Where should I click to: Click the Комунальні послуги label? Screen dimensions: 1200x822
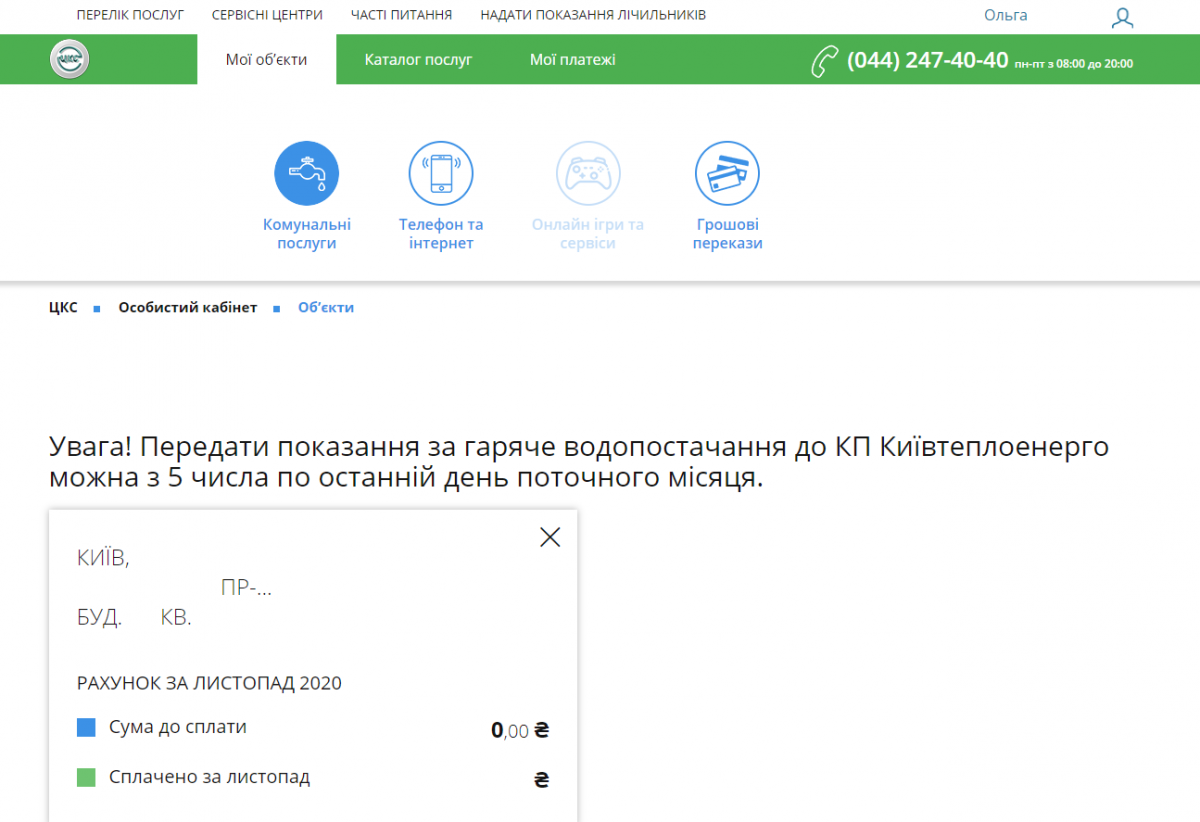(307, 234)
